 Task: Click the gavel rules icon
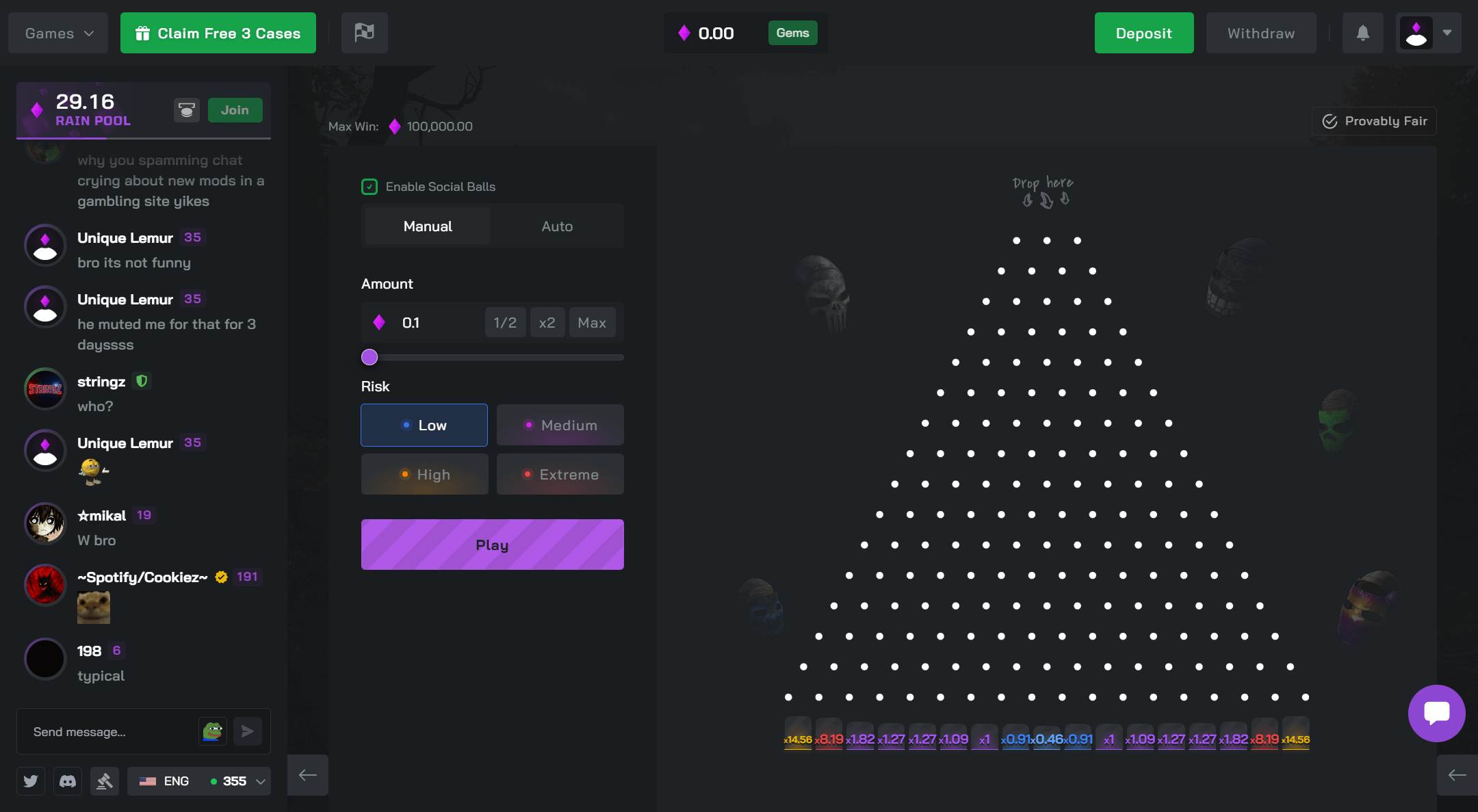(105, 781)
